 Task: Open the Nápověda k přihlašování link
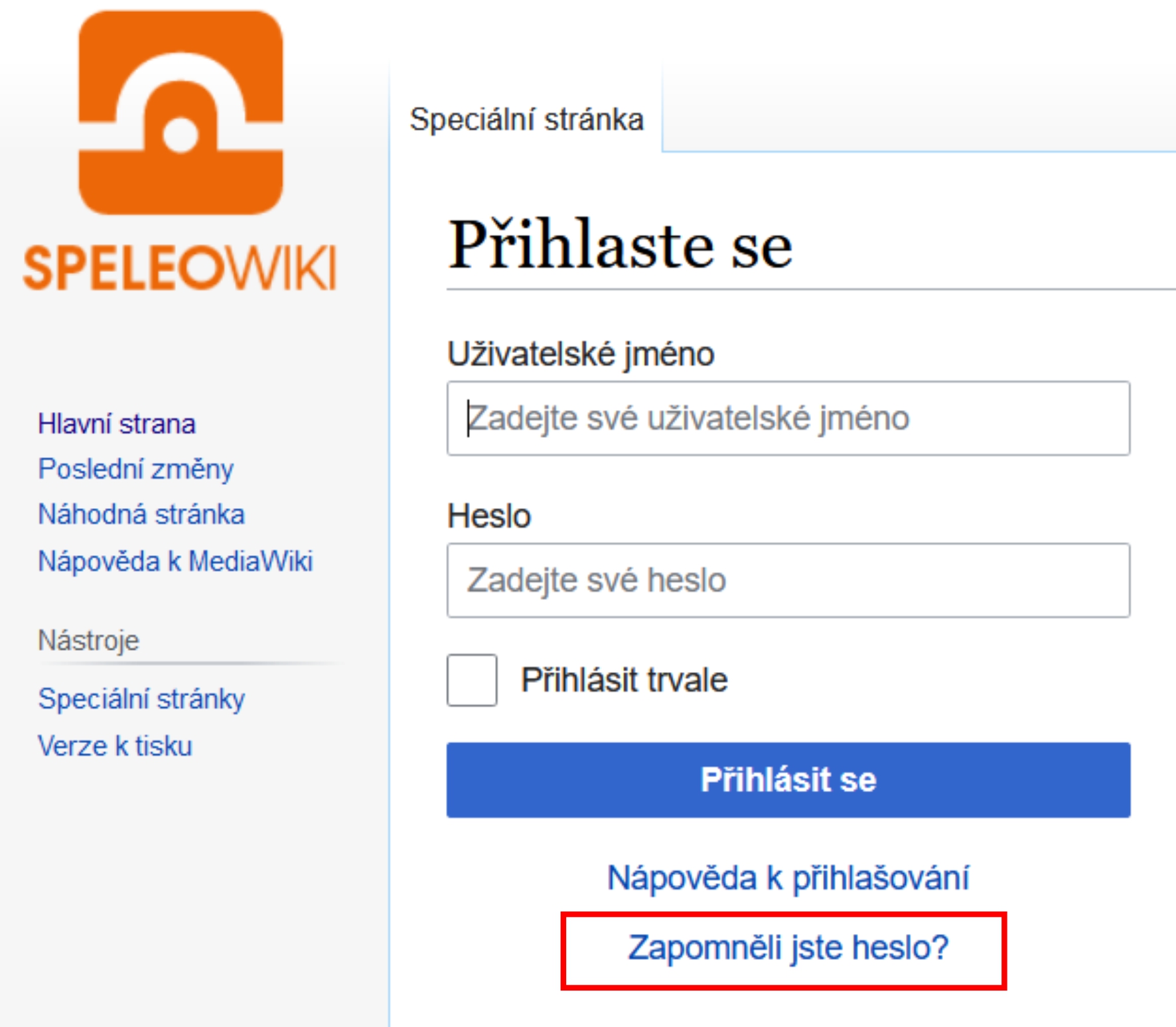click(x=788, y=878)
